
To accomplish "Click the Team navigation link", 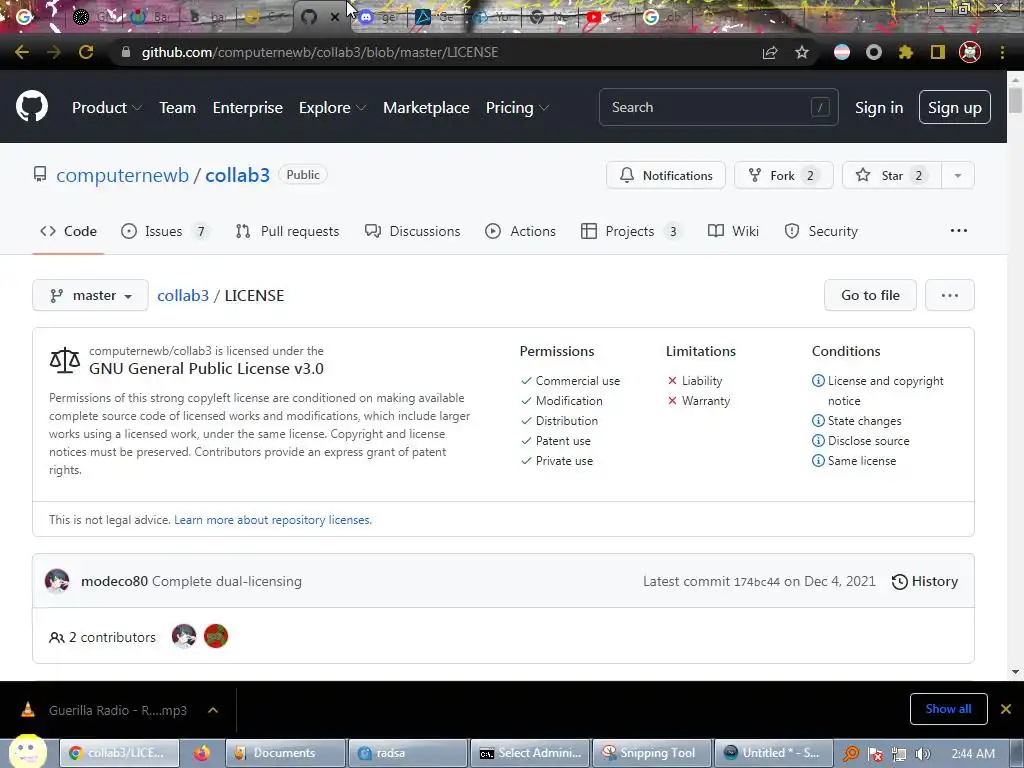I will click(x=178, y=108).
